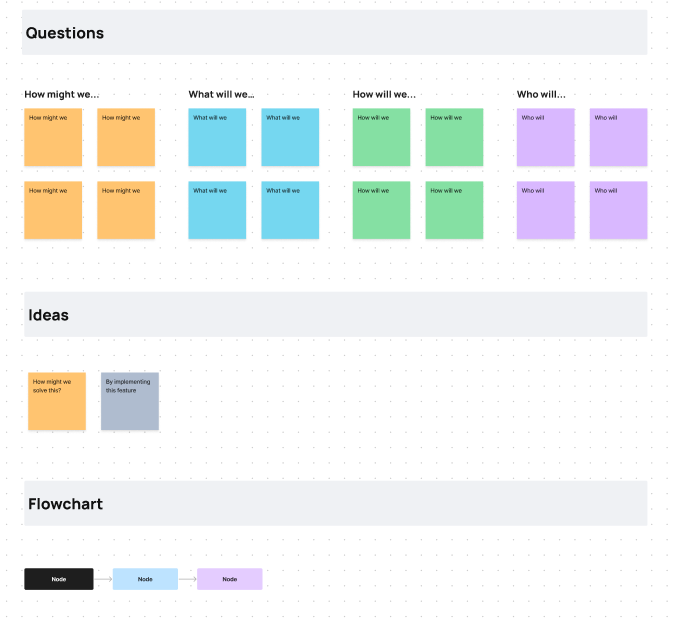Click arrow between black and blue nodes

point(103,579)
